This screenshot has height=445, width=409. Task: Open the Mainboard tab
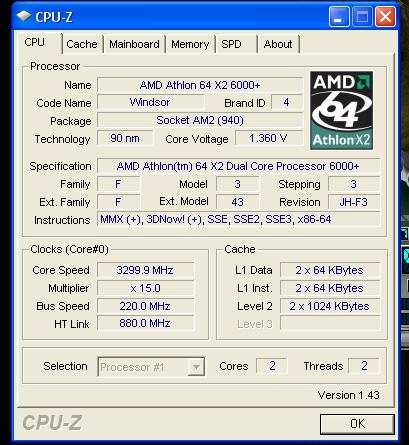[x=134, y=44]
